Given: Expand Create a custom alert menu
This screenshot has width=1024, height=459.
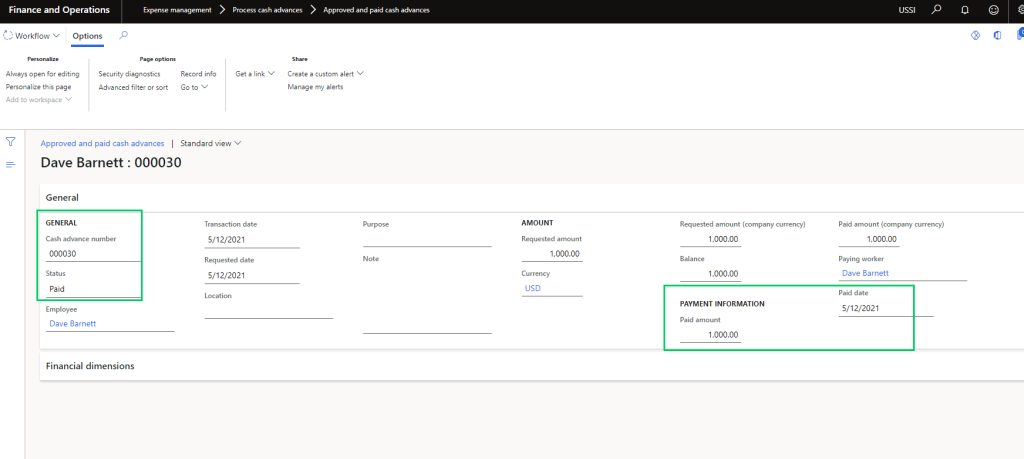Looking at the screenshot, I should click(x=325, y=74).
